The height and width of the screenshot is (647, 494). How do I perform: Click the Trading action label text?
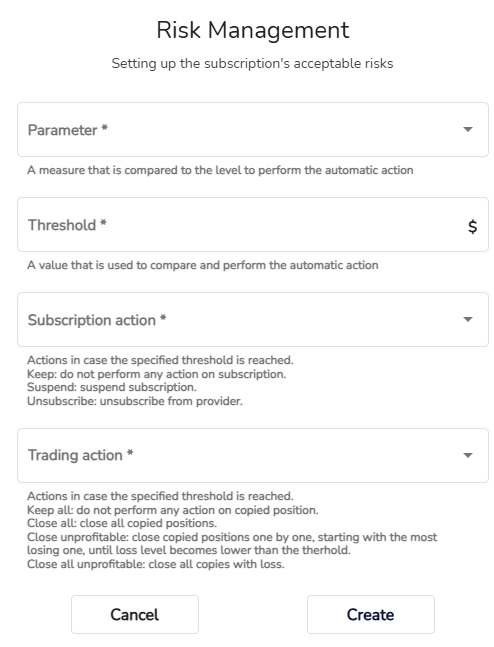click(x=80, y=455)
